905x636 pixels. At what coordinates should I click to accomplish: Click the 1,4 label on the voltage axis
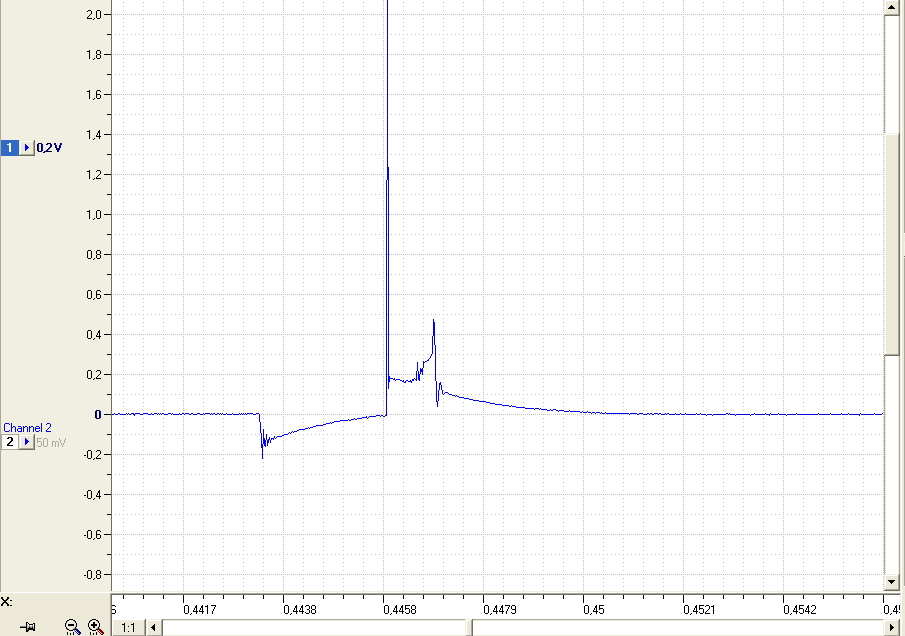coord(94,134)
